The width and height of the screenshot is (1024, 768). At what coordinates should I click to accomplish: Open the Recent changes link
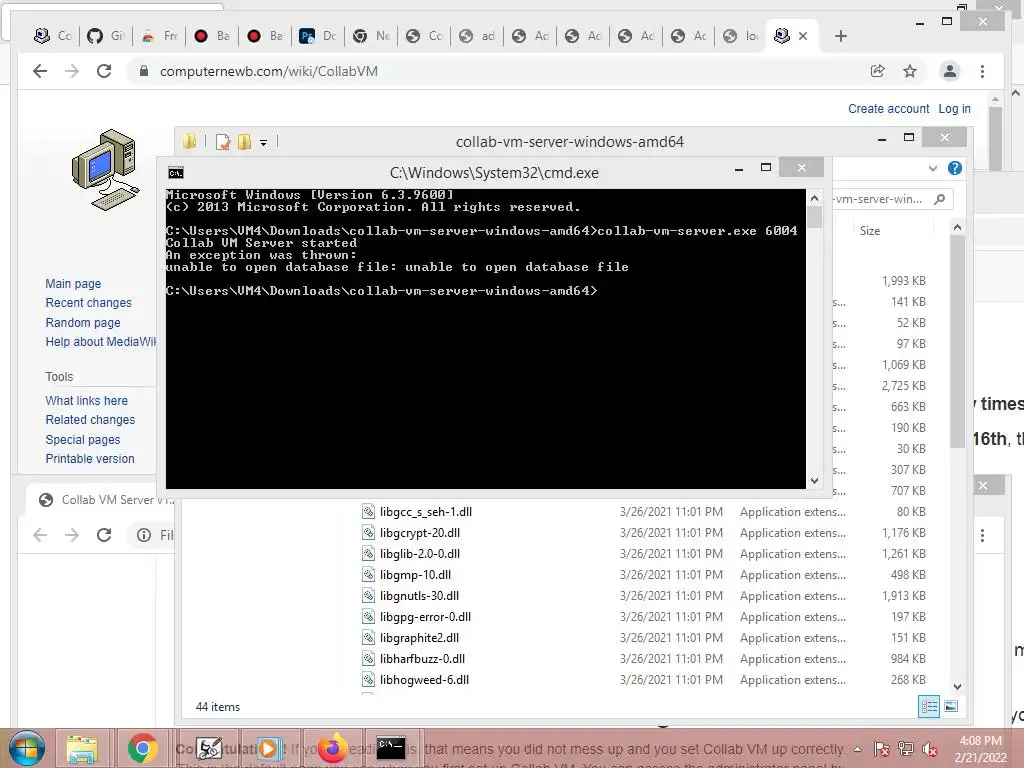[88, 302]
